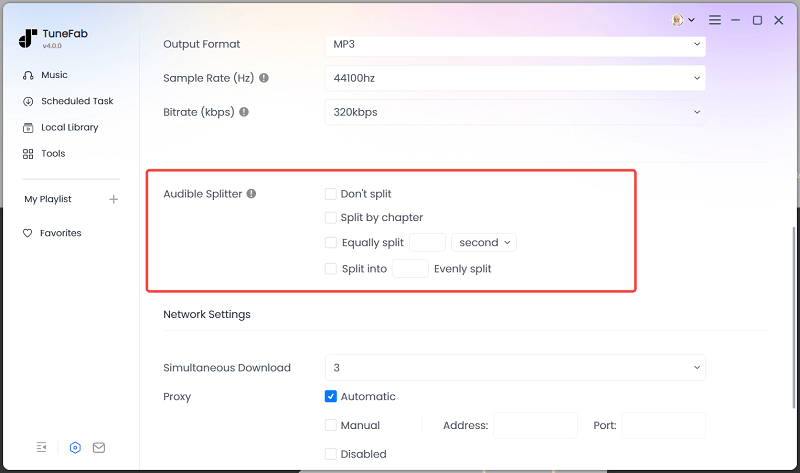
Task: Click the proxy Address input field
Action: [x=535, y=425]
